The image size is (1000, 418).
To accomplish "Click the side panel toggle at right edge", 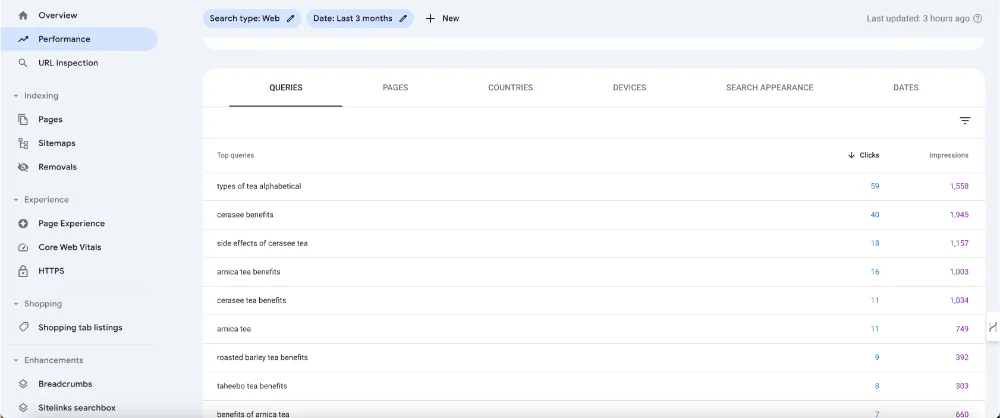I will pos(993,327).
